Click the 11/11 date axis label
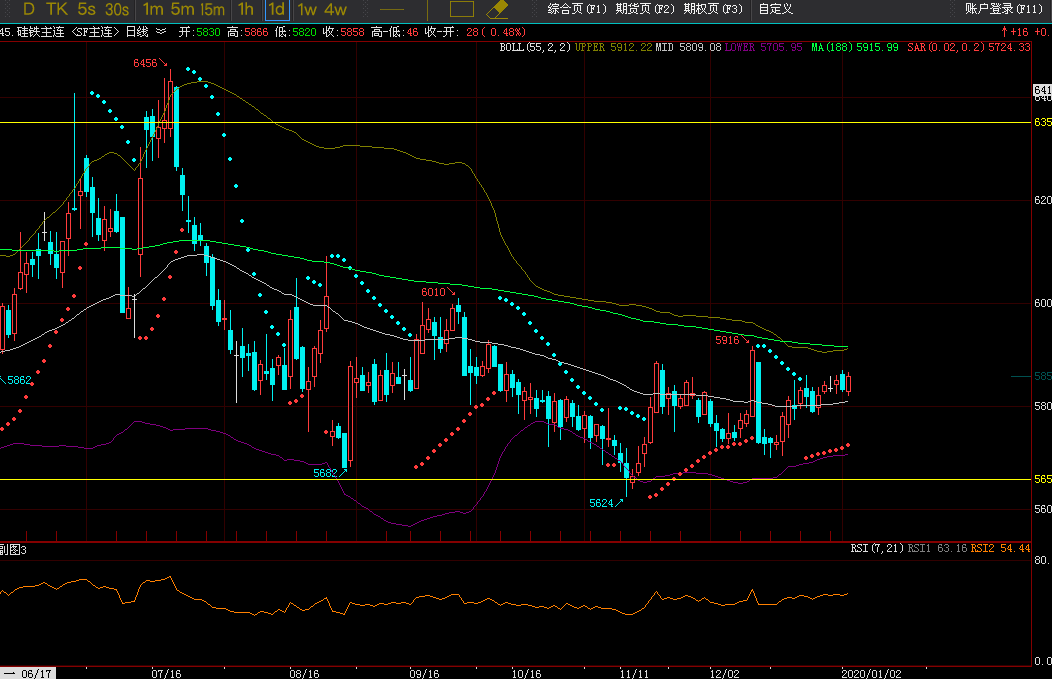The height and width of the screenshot is (679, 1052). click(634, 673)
